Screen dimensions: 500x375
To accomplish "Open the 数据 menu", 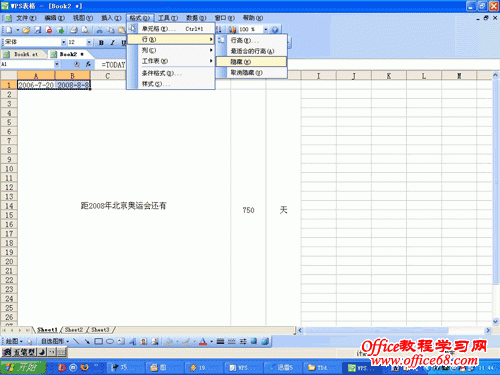I will coord(196,18).
